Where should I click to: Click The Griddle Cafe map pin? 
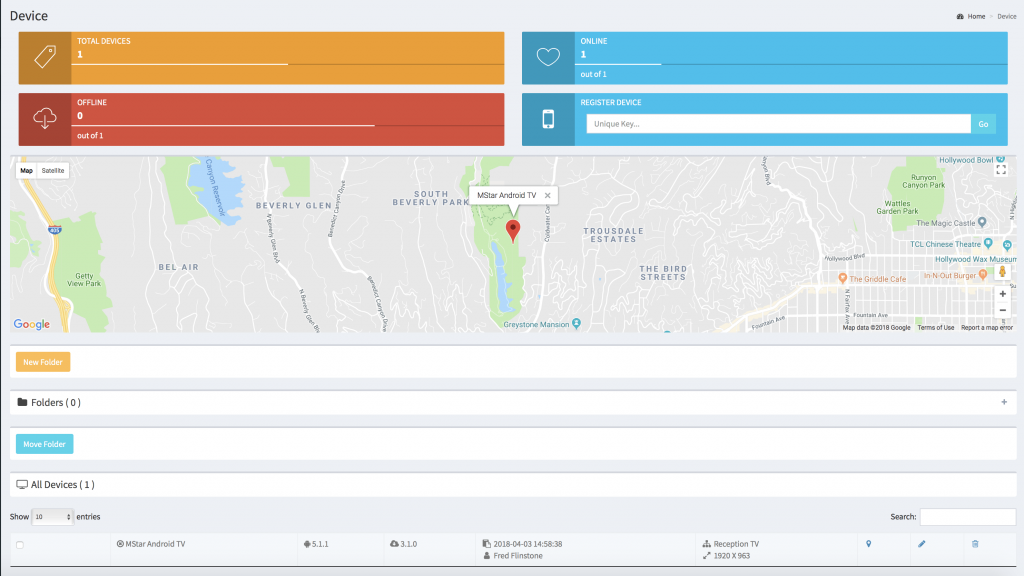842,278
